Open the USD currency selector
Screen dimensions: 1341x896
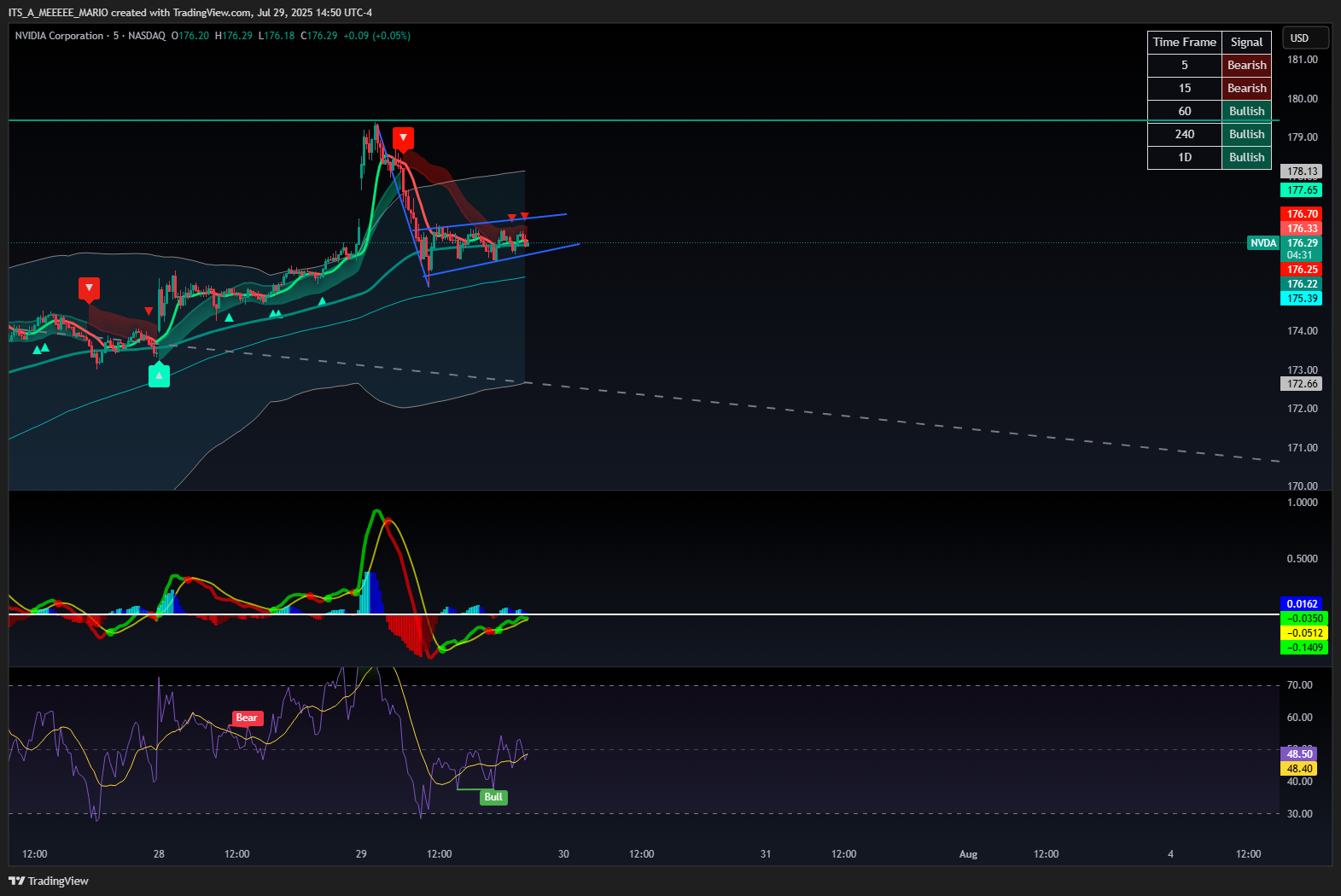[1306, 38]
